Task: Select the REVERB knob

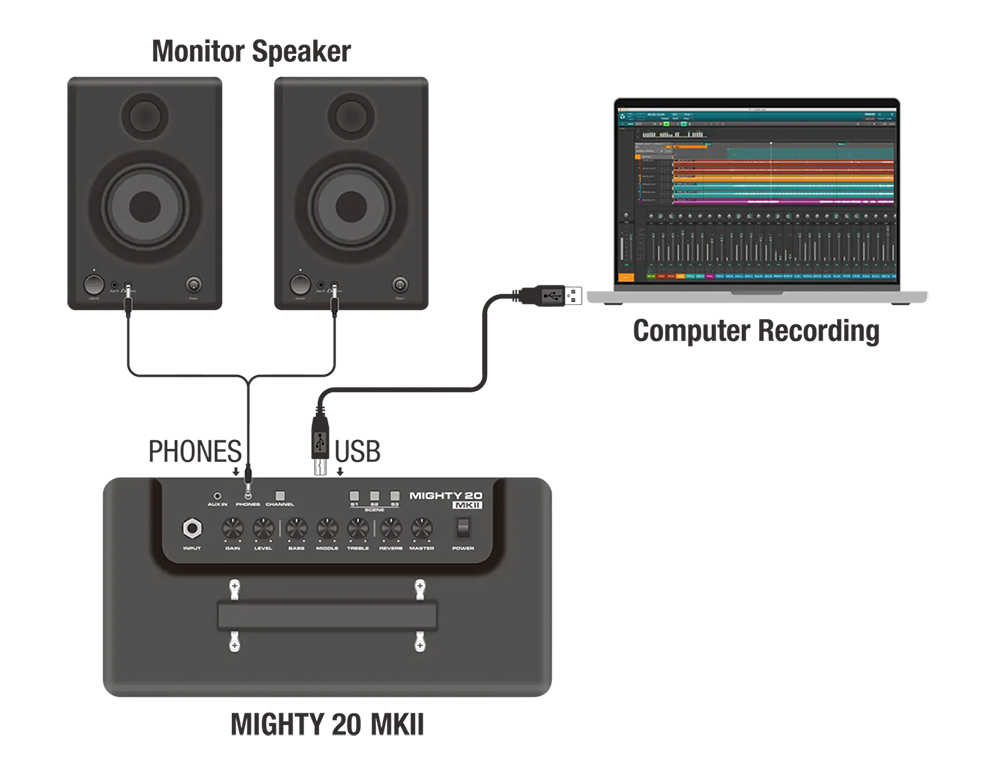Action: (391, 529)
